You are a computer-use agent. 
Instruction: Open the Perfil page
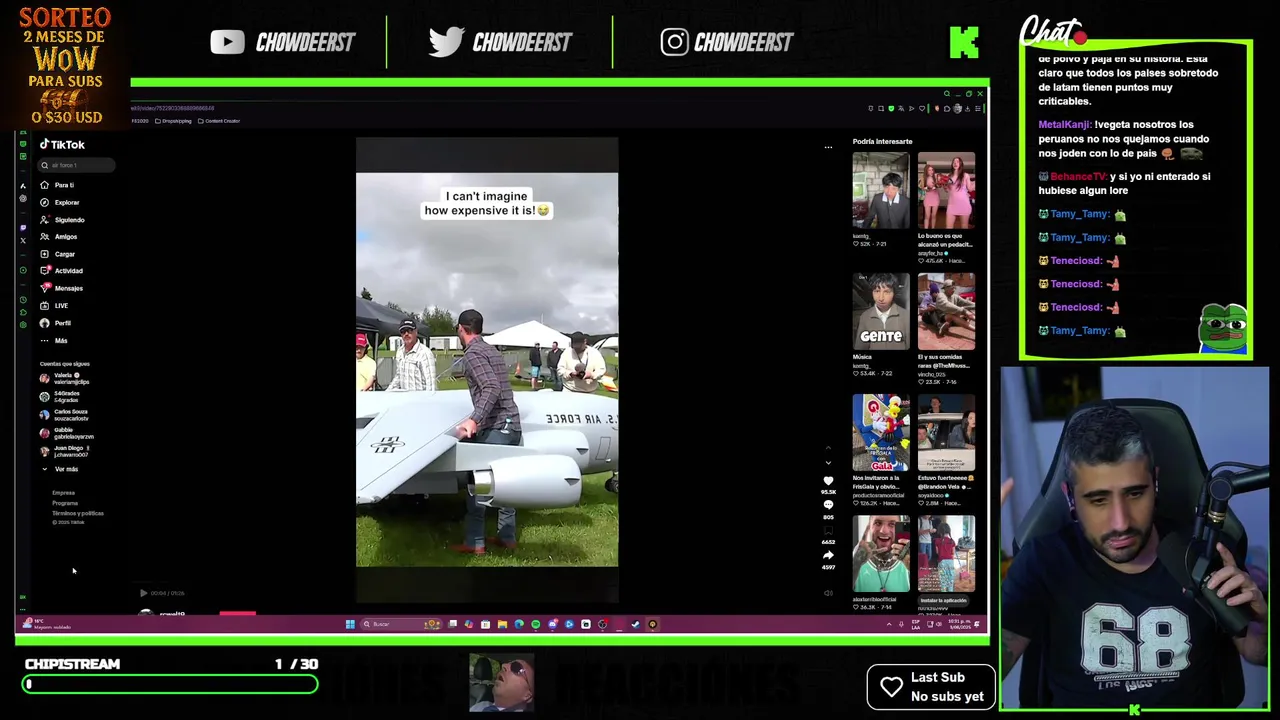(55, 323)
